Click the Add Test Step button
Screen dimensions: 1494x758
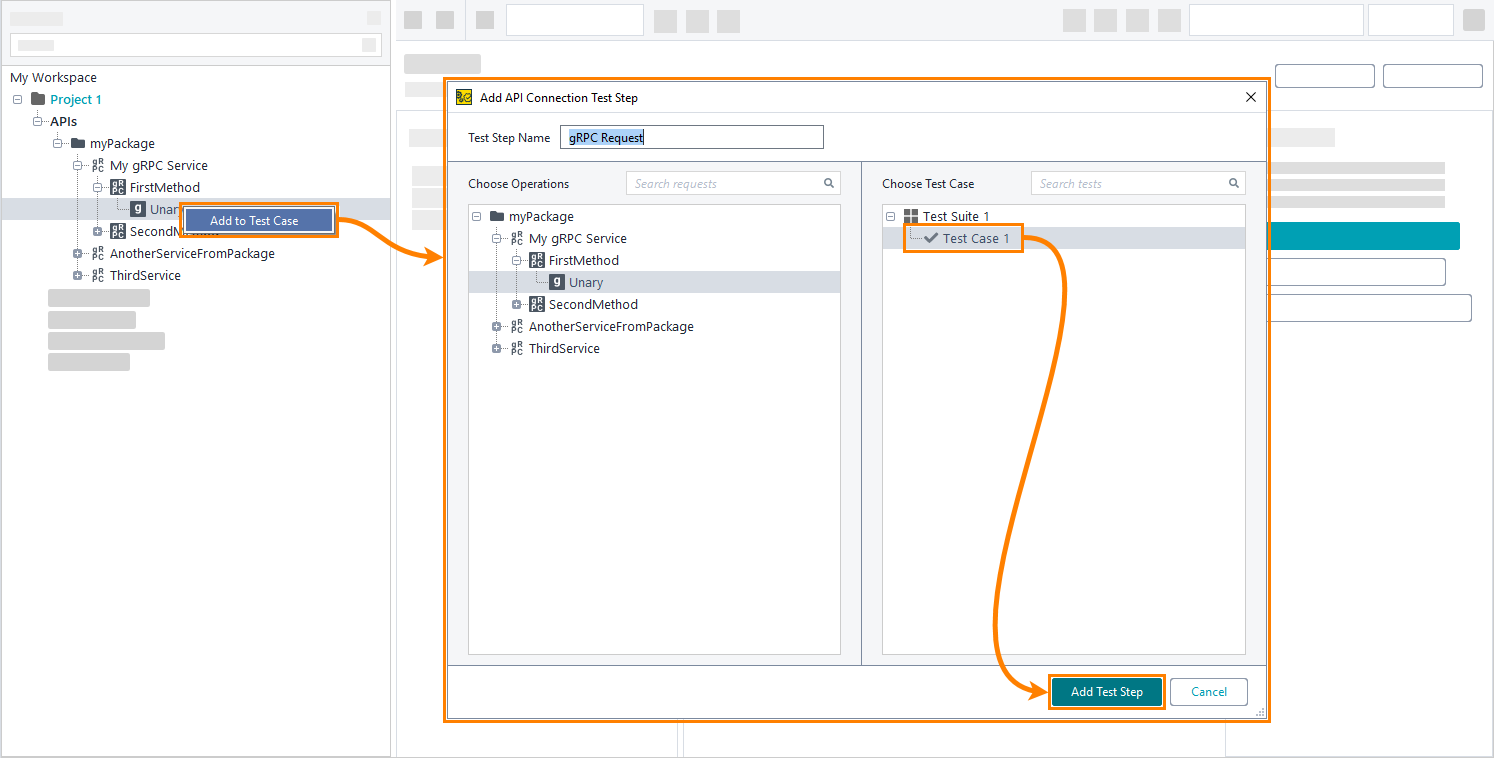[1106, 691]
